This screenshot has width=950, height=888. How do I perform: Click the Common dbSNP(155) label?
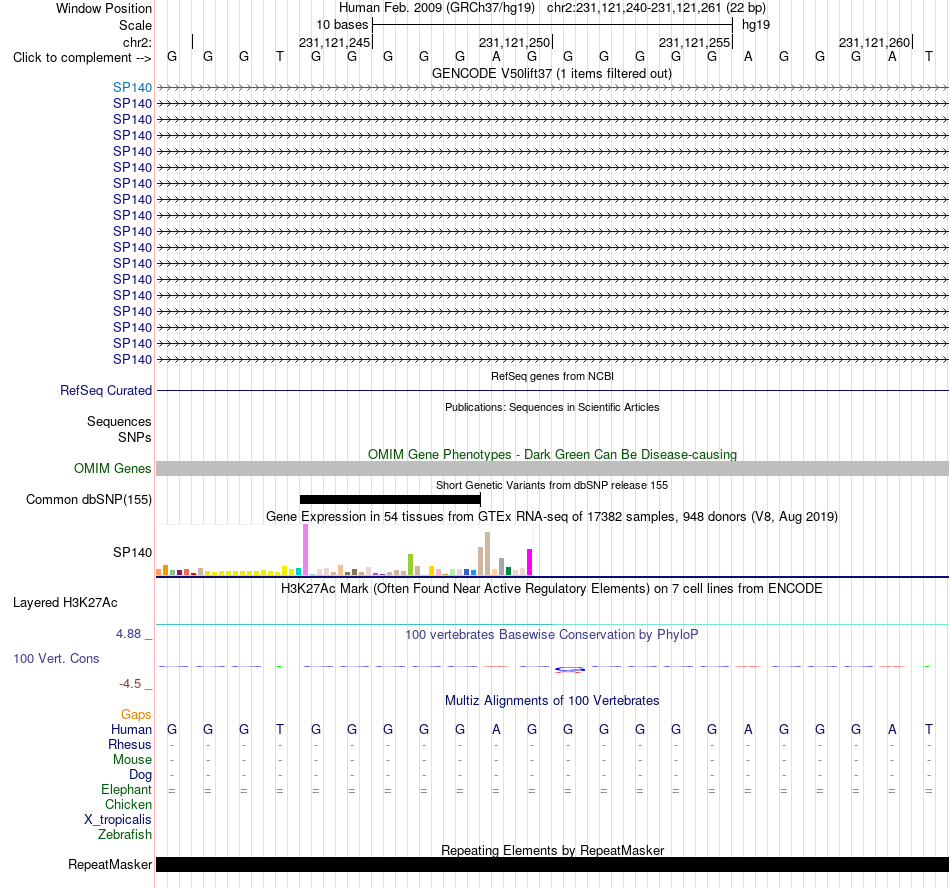click(x=89, y=500)
